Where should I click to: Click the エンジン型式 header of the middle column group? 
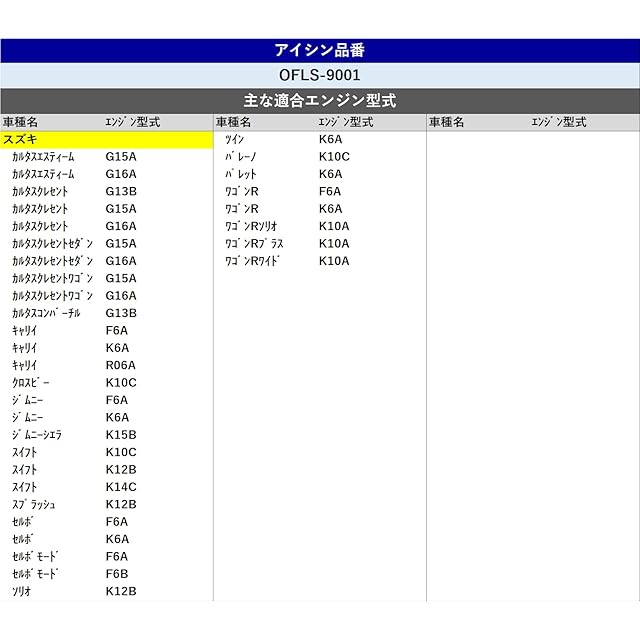coord(346,122)
